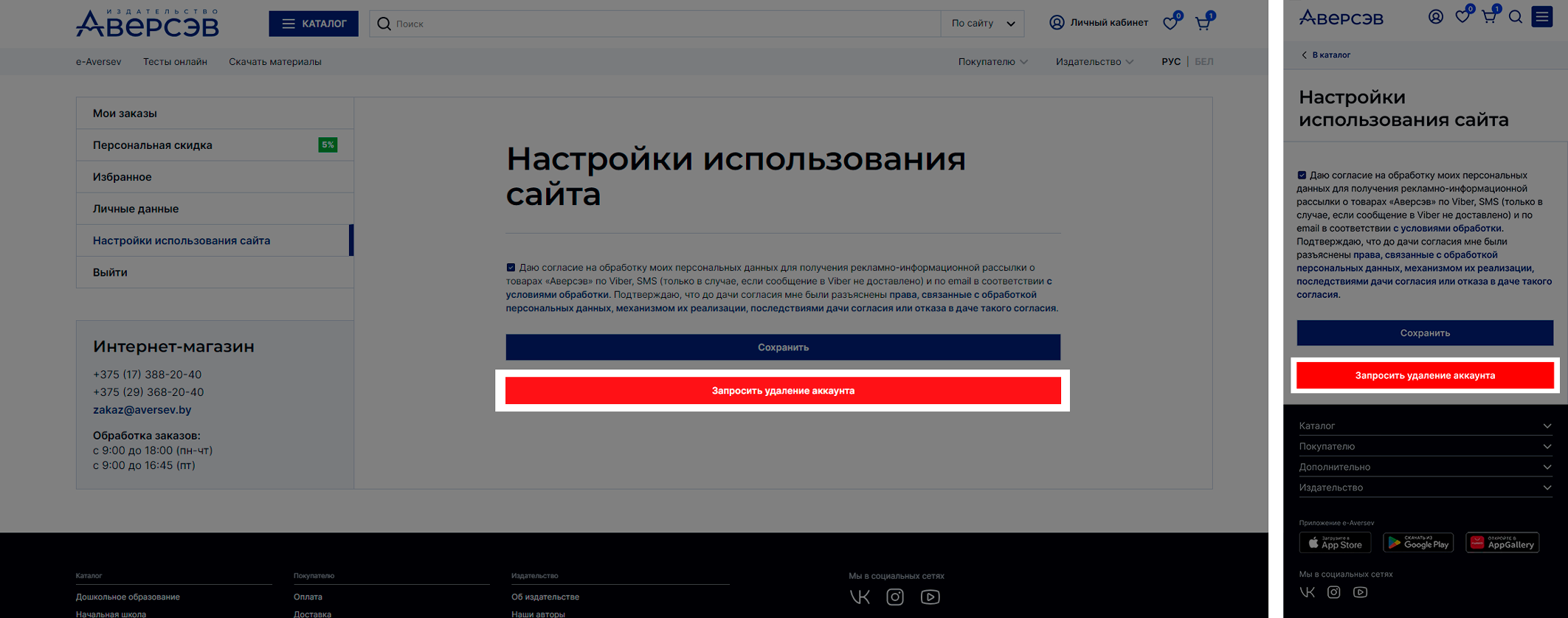Screen dimensions: 1568x618
Task: Select 'Мои заказы' in sidebar menu
Action: coord(125,114)
